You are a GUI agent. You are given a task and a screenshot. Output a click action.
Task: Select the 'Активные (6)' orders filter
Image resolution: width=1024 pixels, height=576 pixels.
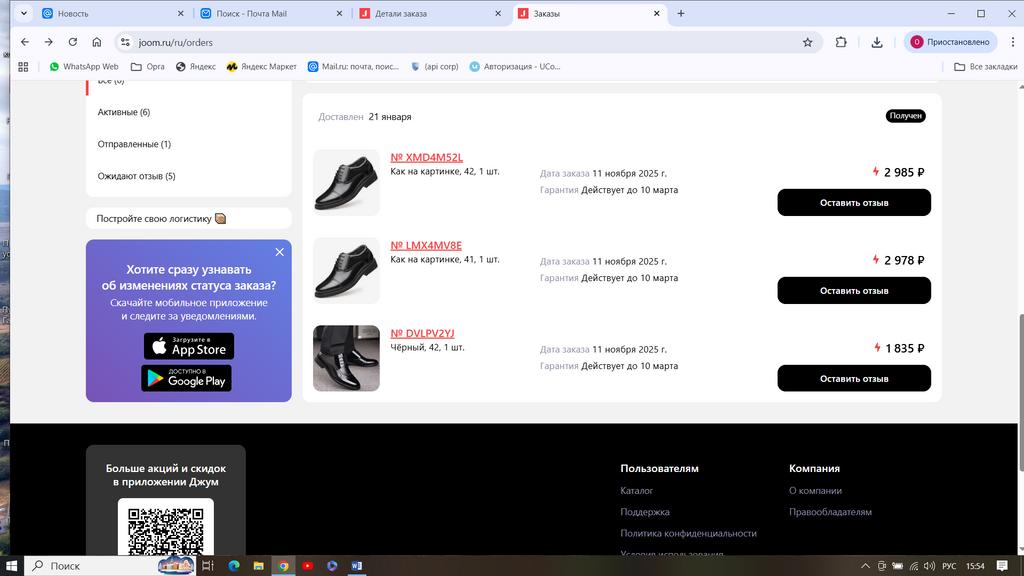pyautogui.click(x=124, y=112)
